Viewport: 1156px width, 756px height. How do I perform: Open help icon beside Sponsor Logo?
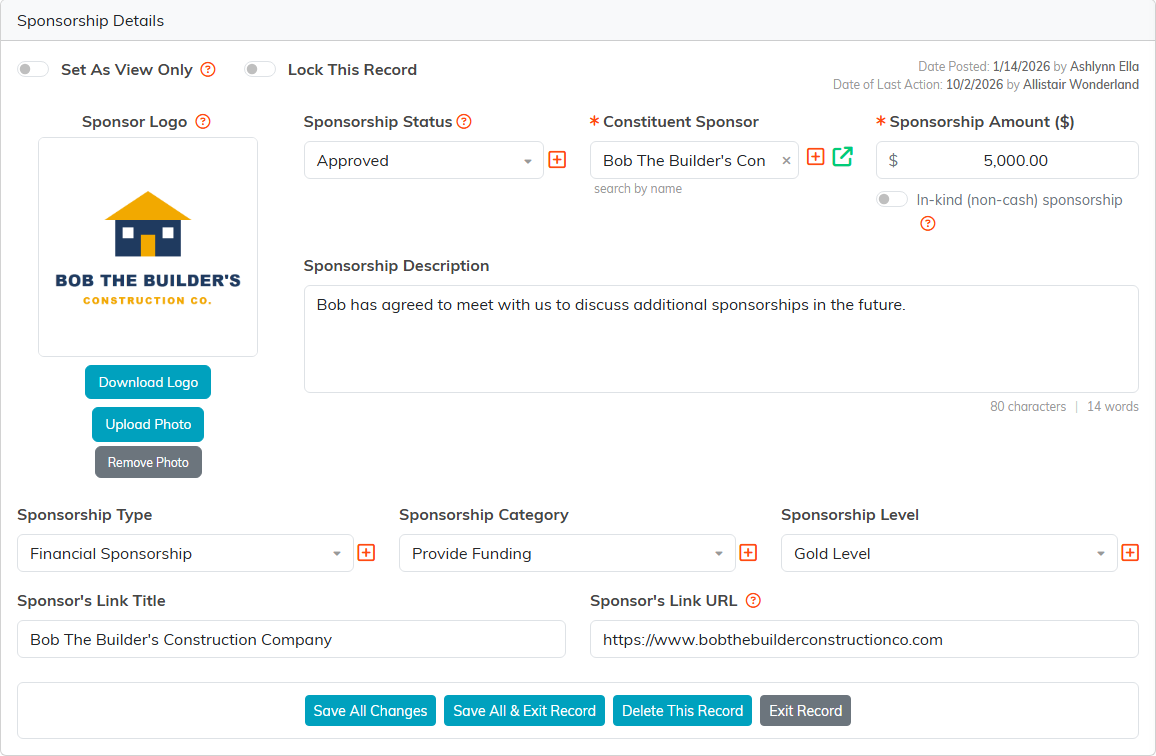click(x=203, y=122)
